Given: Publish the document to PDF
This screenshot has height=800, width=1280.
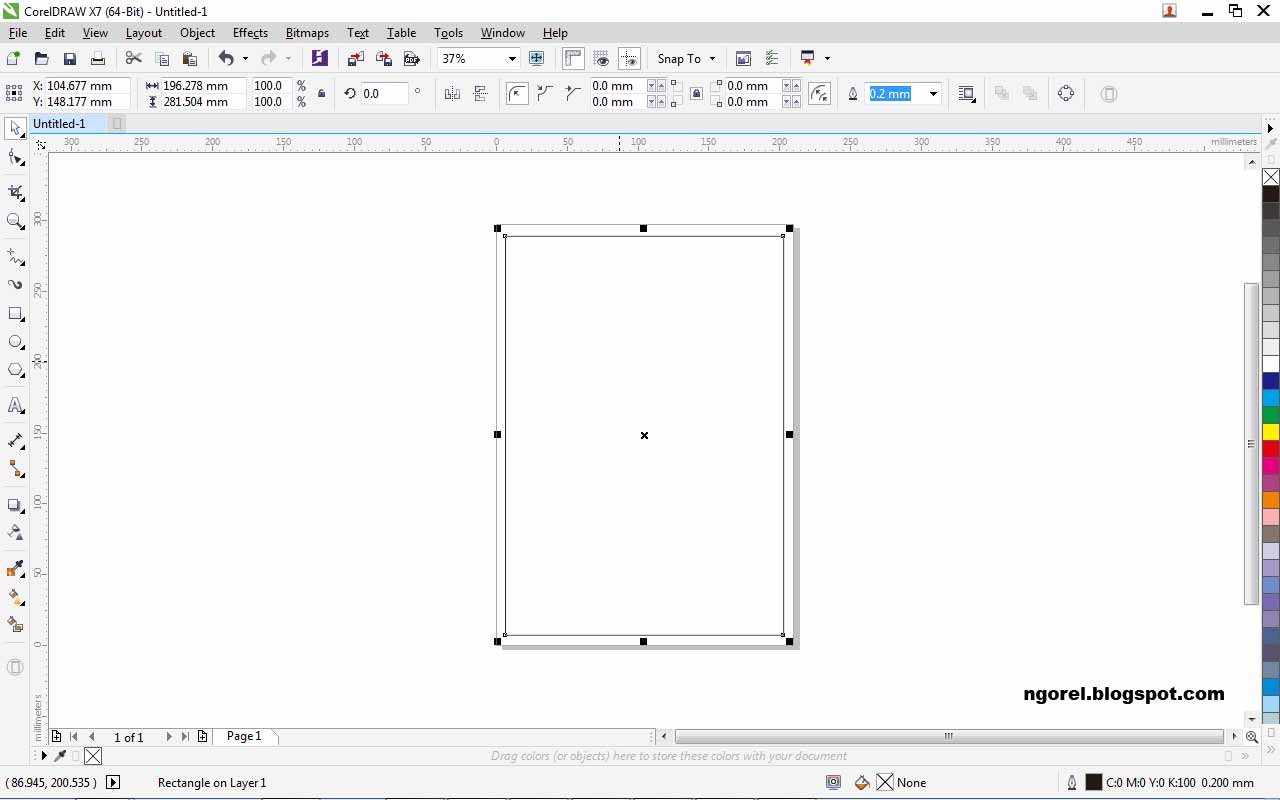Looking at the screenshot, I should [412, 58].
